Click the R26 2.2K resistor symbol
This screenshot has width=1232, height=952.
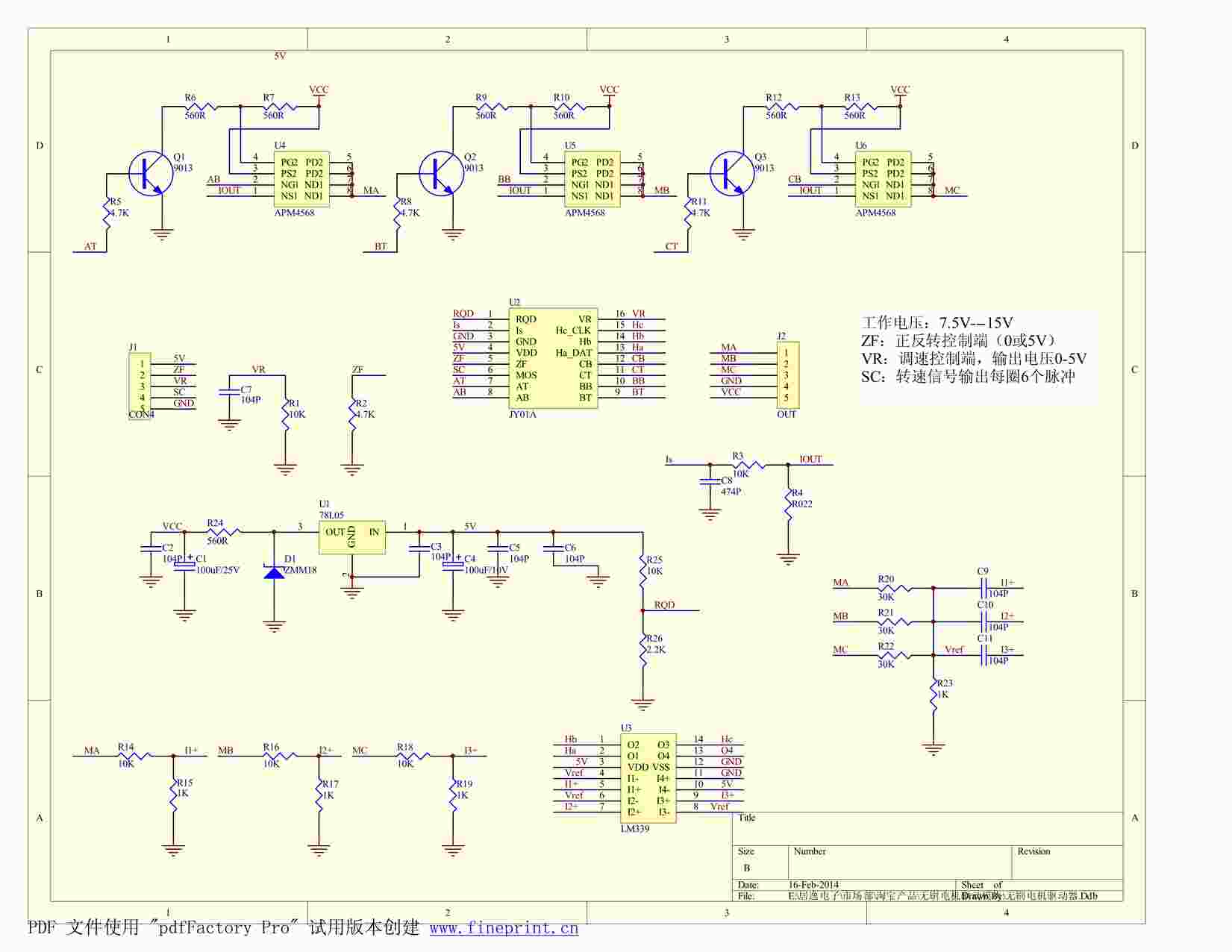[642, 649]
